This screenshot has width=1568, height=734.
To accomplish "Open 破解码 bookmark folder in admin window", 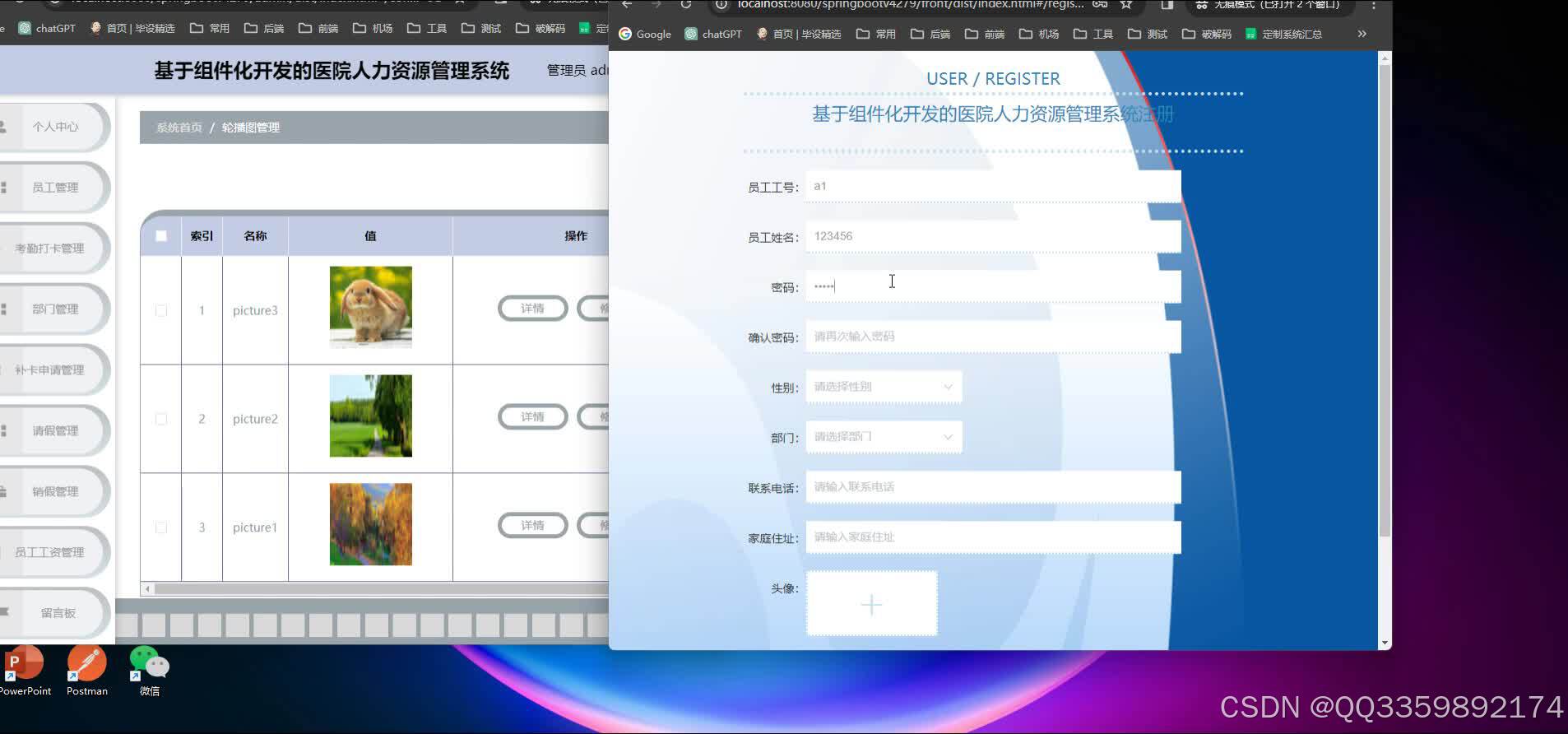I will tap(540, 28).
